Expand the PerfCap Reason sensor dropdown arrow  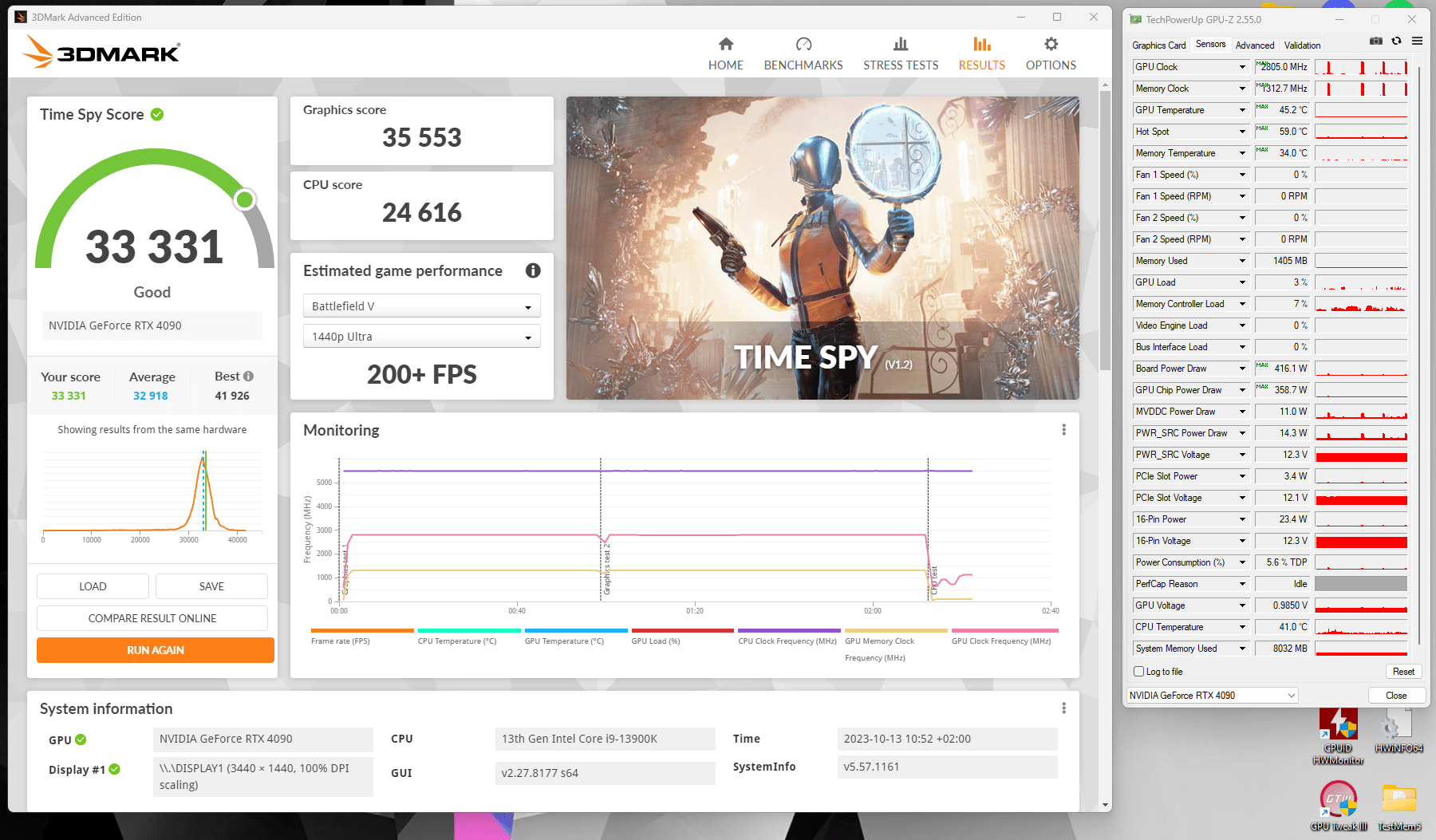(x=1242, y=584)
